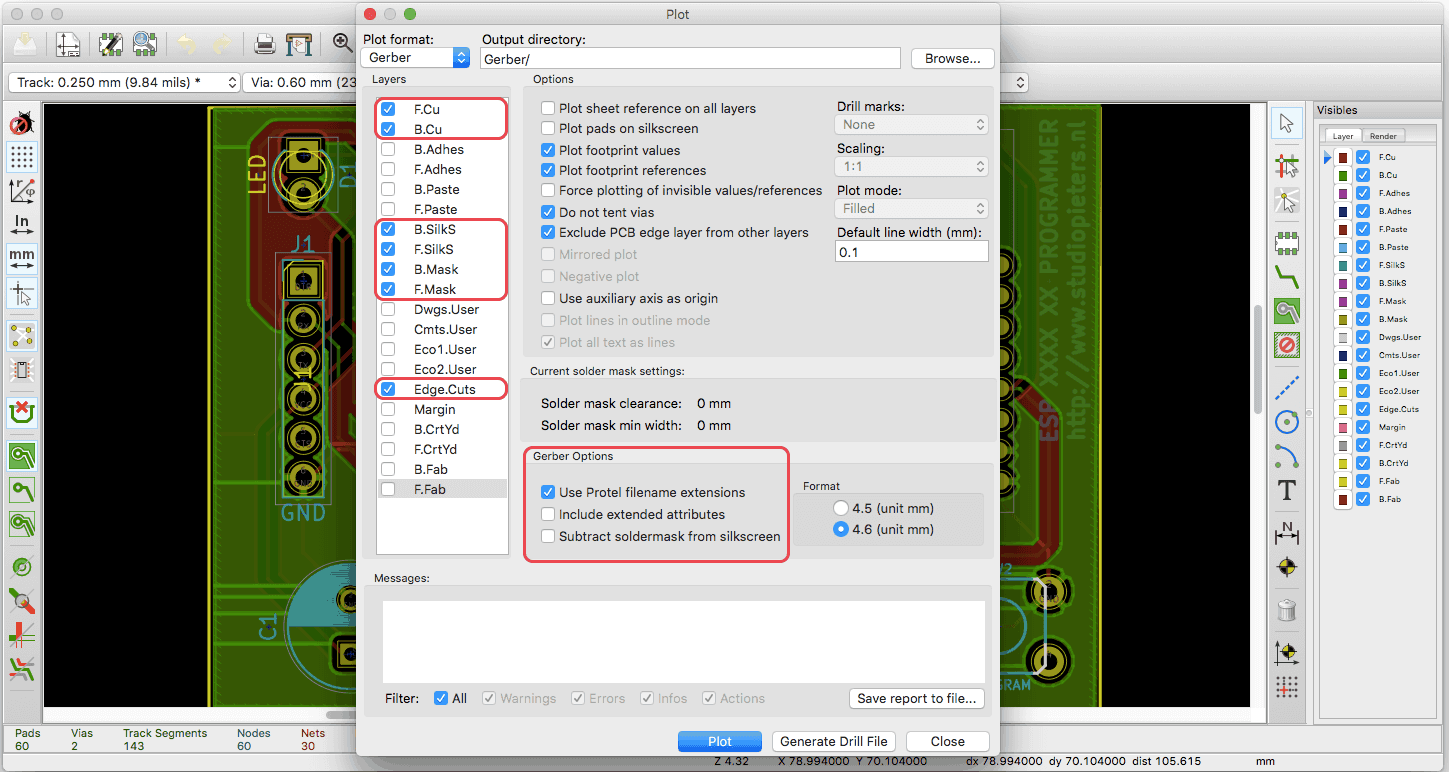Click Edge.Cuts color swatch in Visibles
The height and width of the screenshot is (772, 1449).
tap(1343, 409)
